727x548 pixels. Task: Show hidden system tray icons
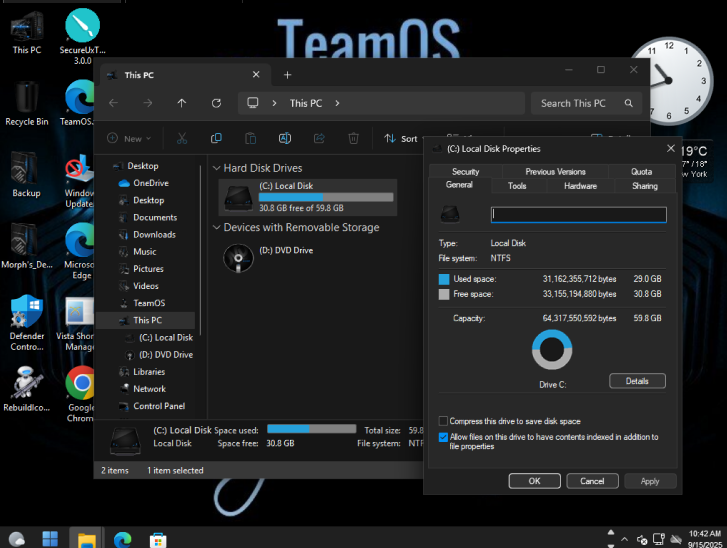(x=625, y=539)
